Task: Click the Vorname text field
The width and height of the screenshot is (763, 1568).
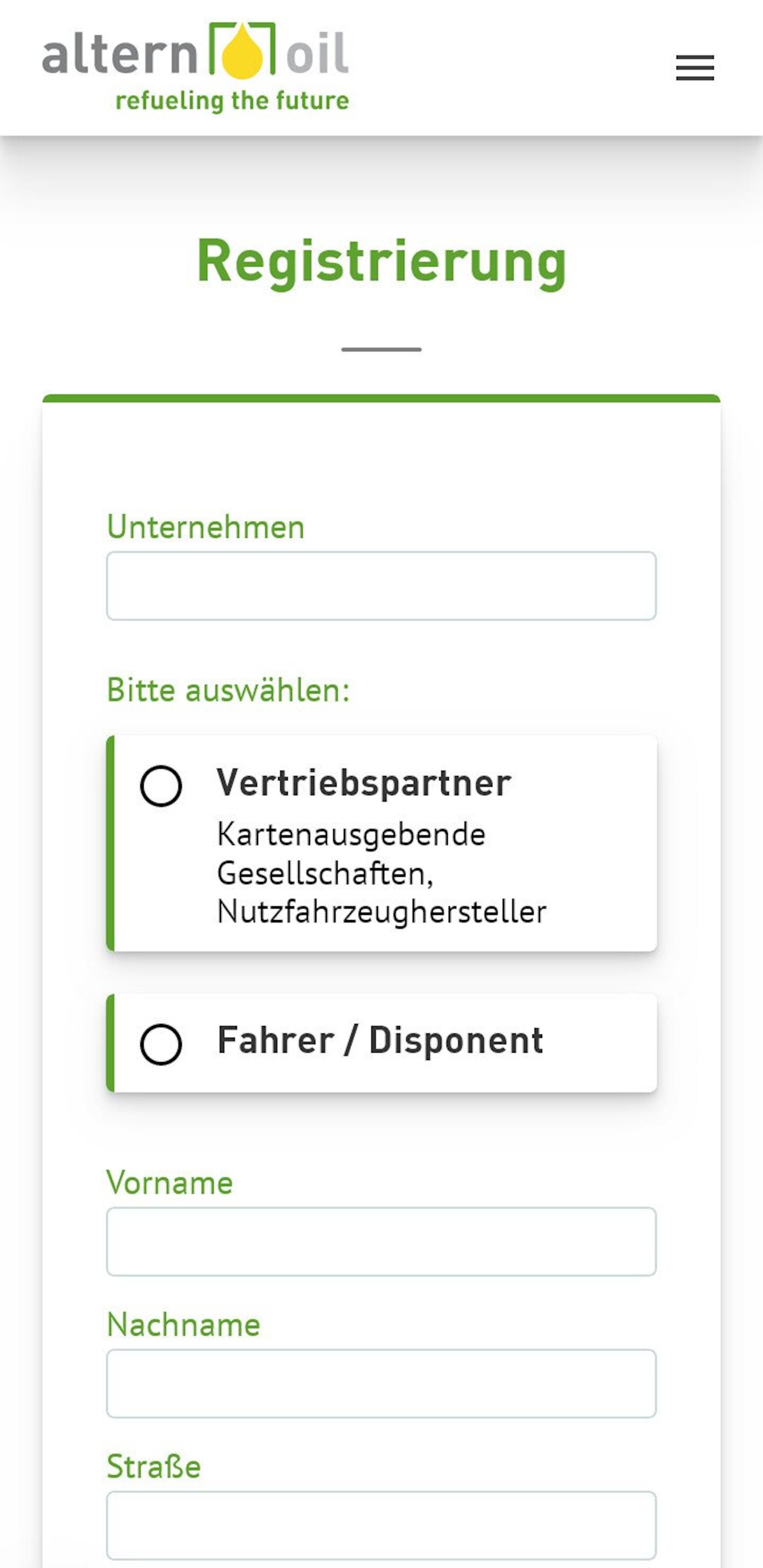Action: tap(382, 1242)
